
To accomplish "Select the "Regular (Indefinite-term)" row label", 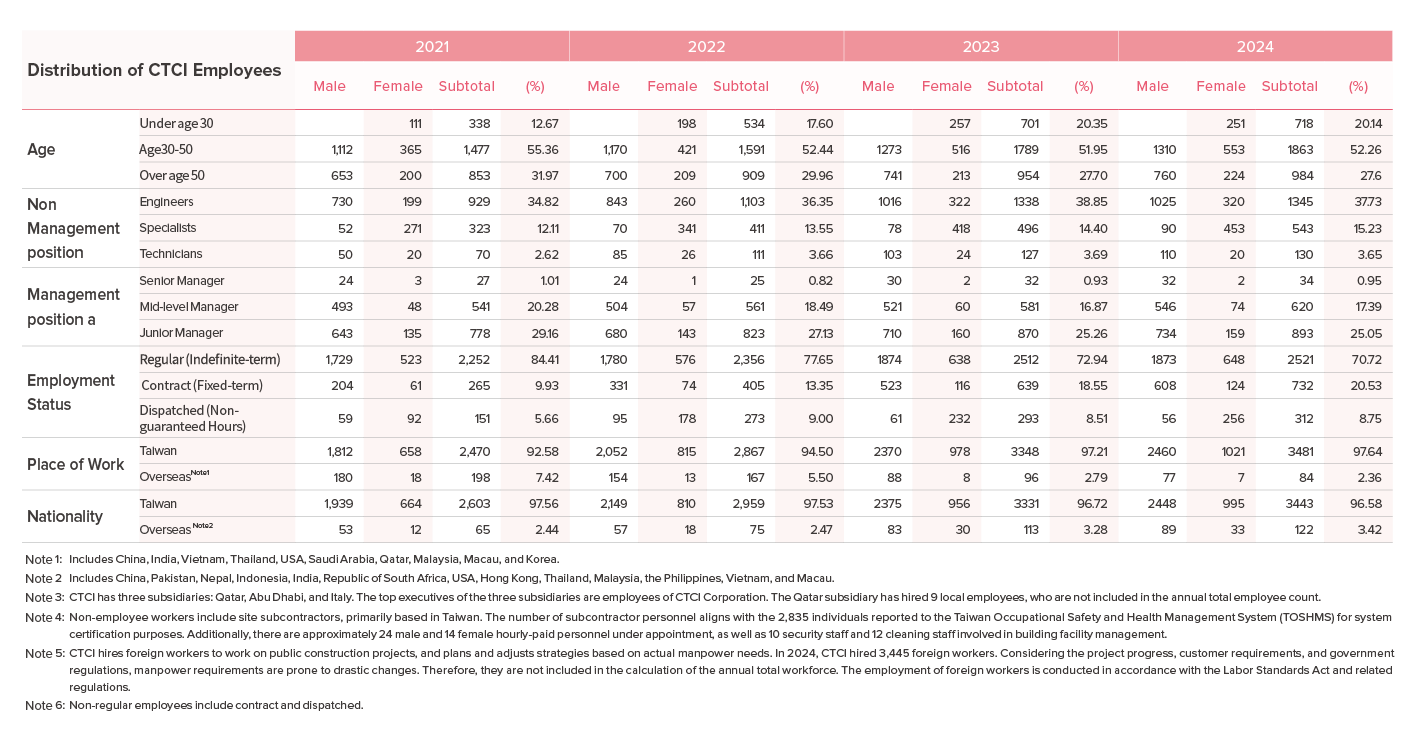I will click(210, 359).
